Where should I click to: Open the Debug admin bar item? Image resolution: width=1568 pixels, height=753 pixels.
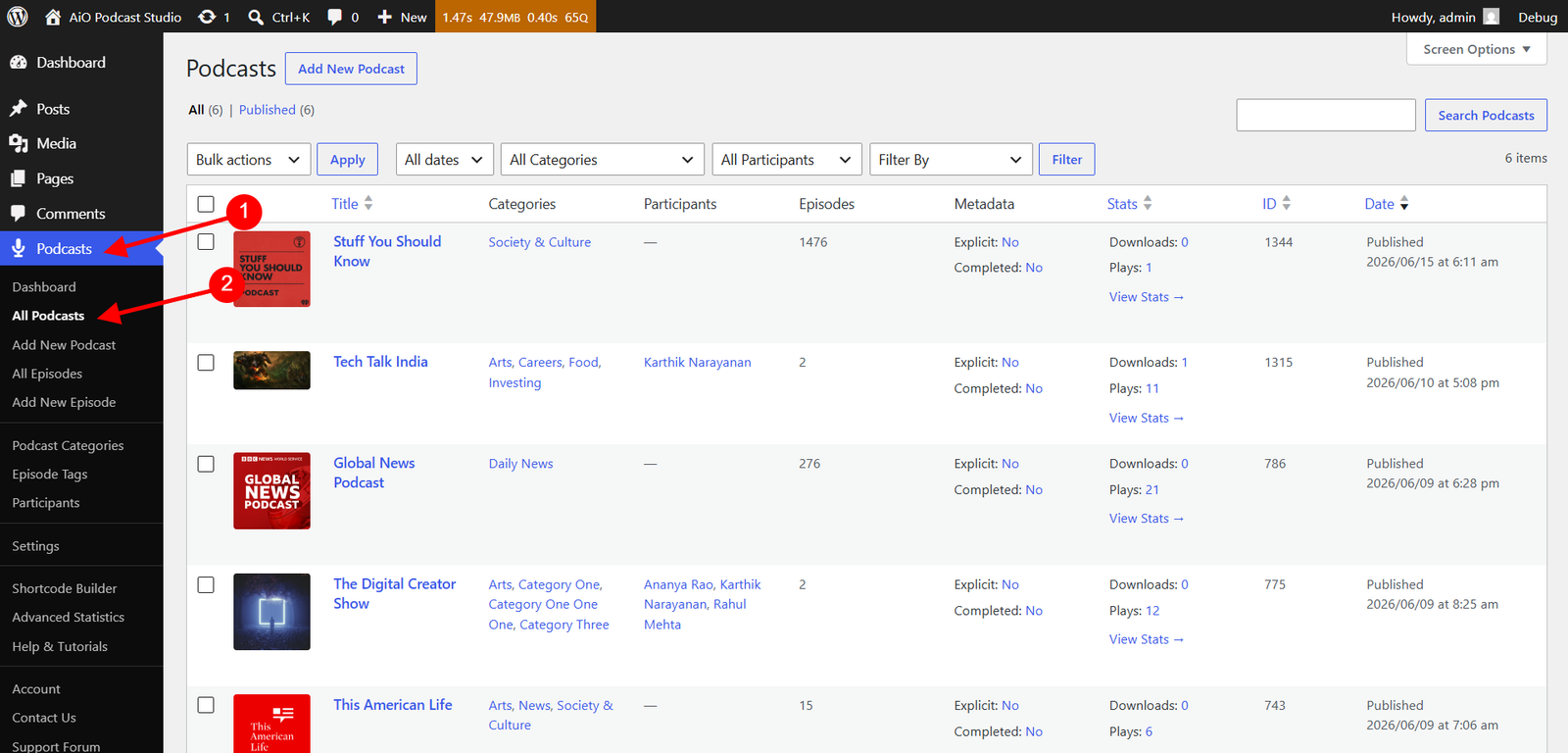click(x=1538, y=17)
